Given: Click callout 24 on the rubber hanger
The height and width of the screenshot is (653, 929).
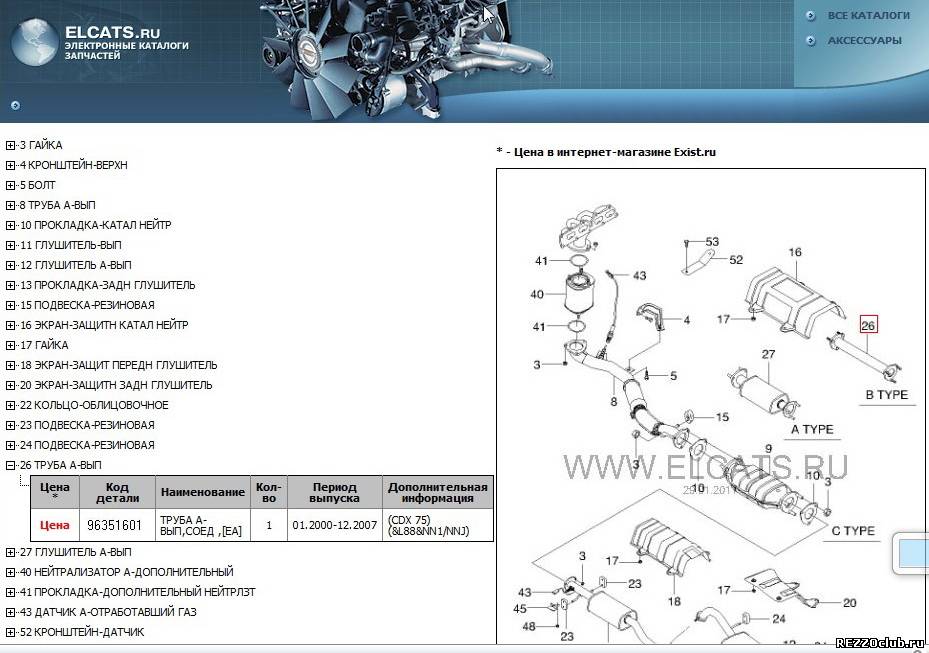Looking at the screenshot, I should click(779, 619).
